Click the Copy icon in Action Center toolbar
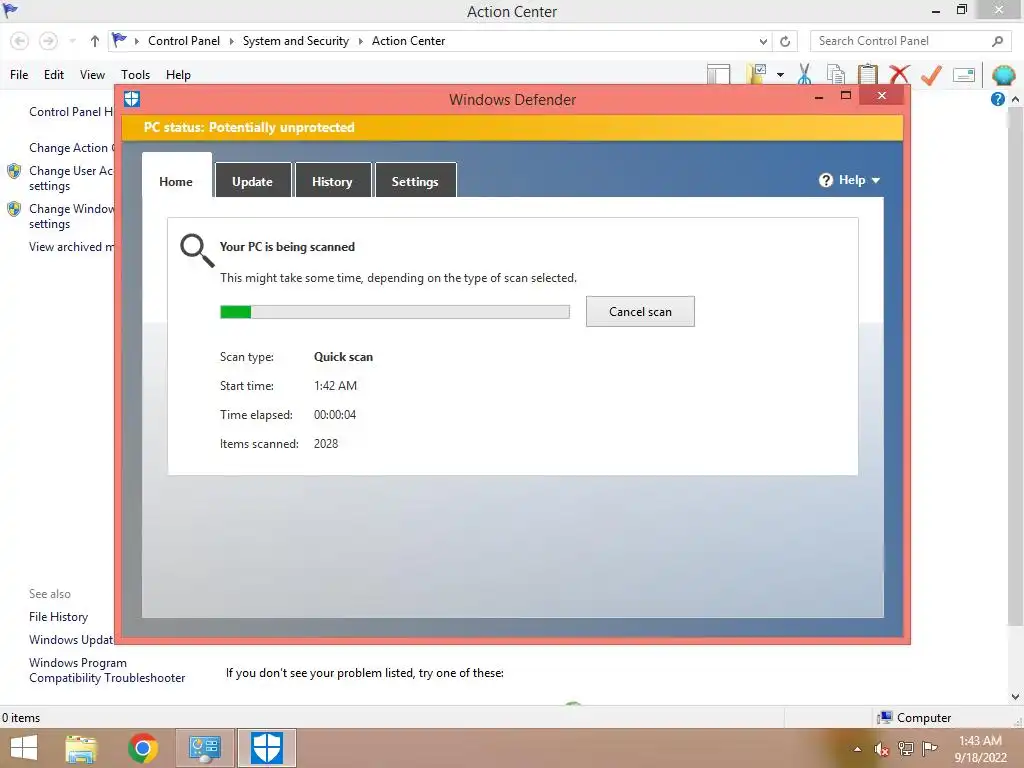1024x768 pixels. tap(835, 75)
